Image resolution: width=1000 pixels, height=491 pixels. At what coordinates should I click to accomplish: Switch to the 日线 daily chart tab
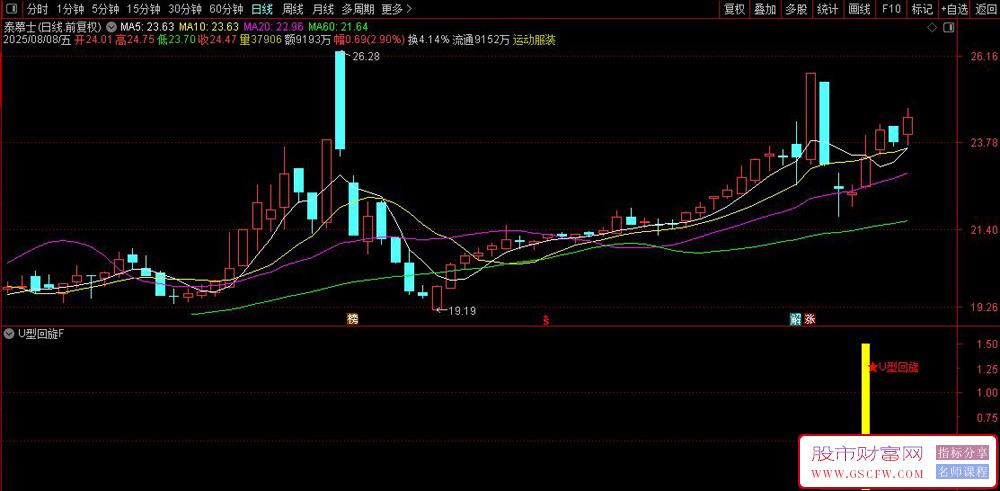pos(261,9)
